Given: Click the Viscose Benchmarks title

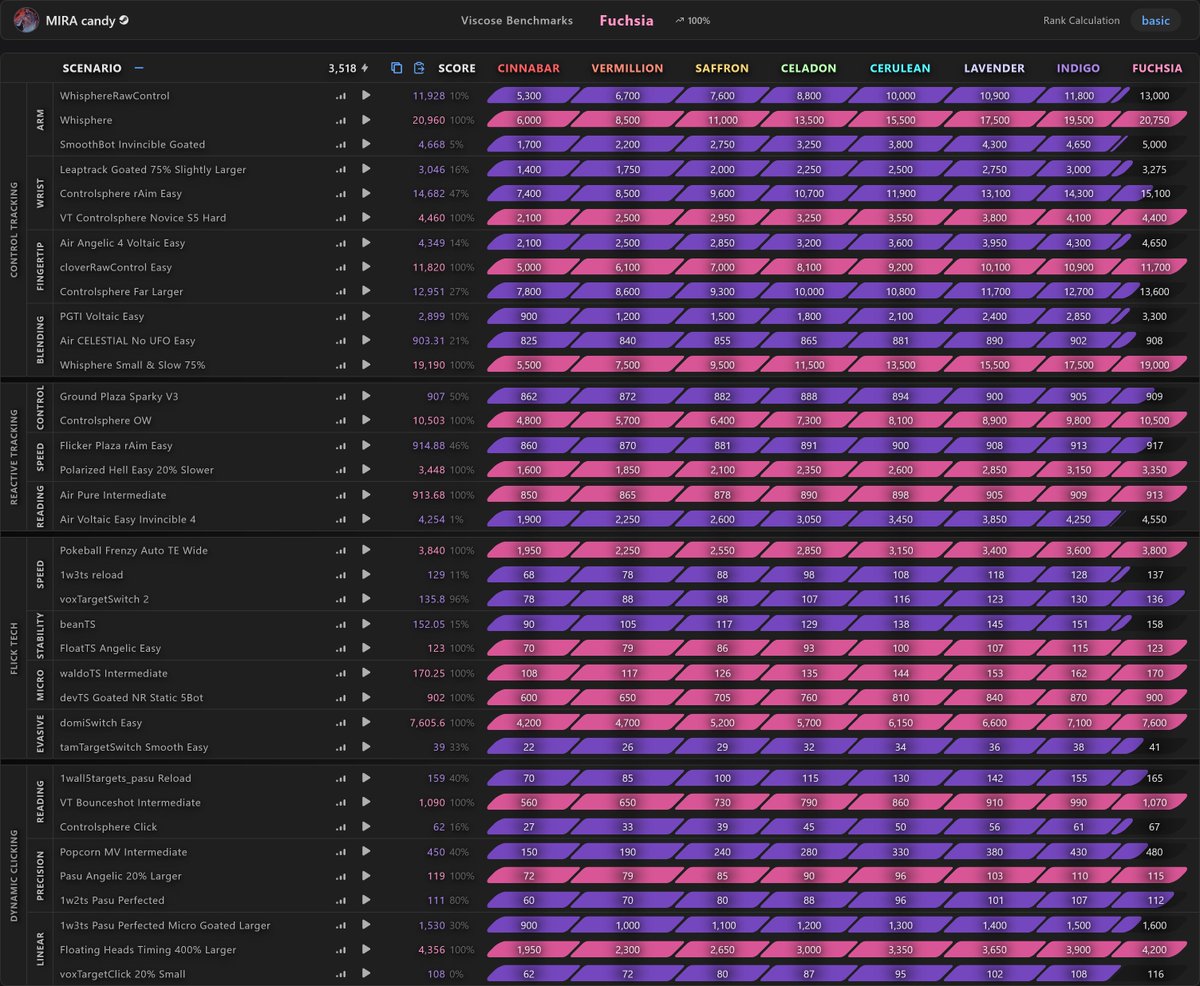Looking at the screenshot, I should click(x=517, y=20).
